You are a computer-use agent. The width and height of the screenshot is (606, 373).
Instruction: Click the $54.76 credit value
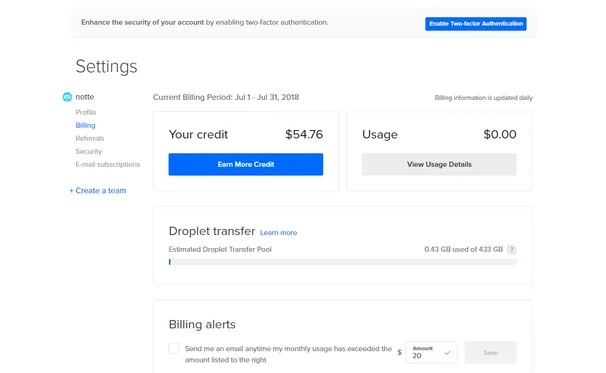click(304, 135)
